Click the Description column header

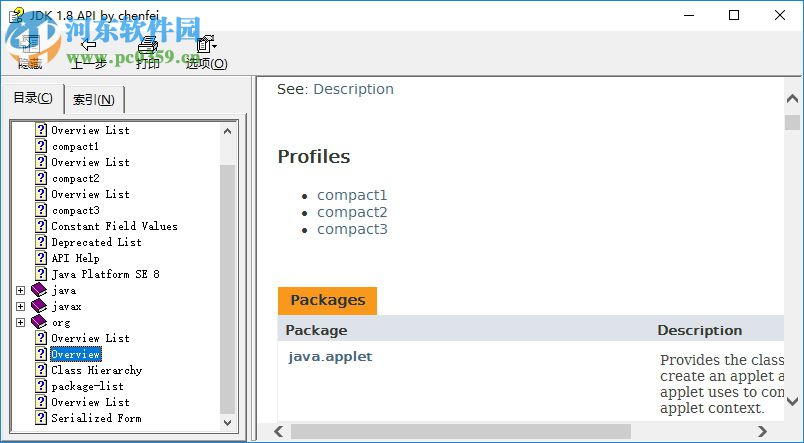click(699, 330)
